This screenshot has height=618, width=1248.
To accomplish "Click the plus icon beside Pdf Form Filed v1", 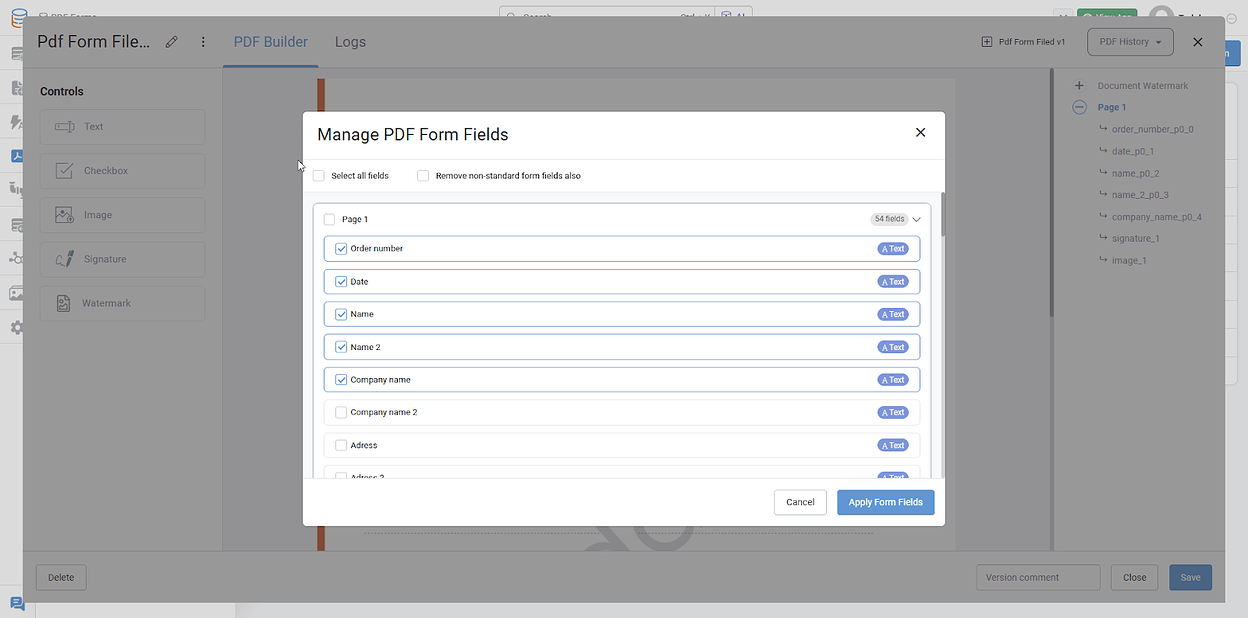I will [987, 42].
